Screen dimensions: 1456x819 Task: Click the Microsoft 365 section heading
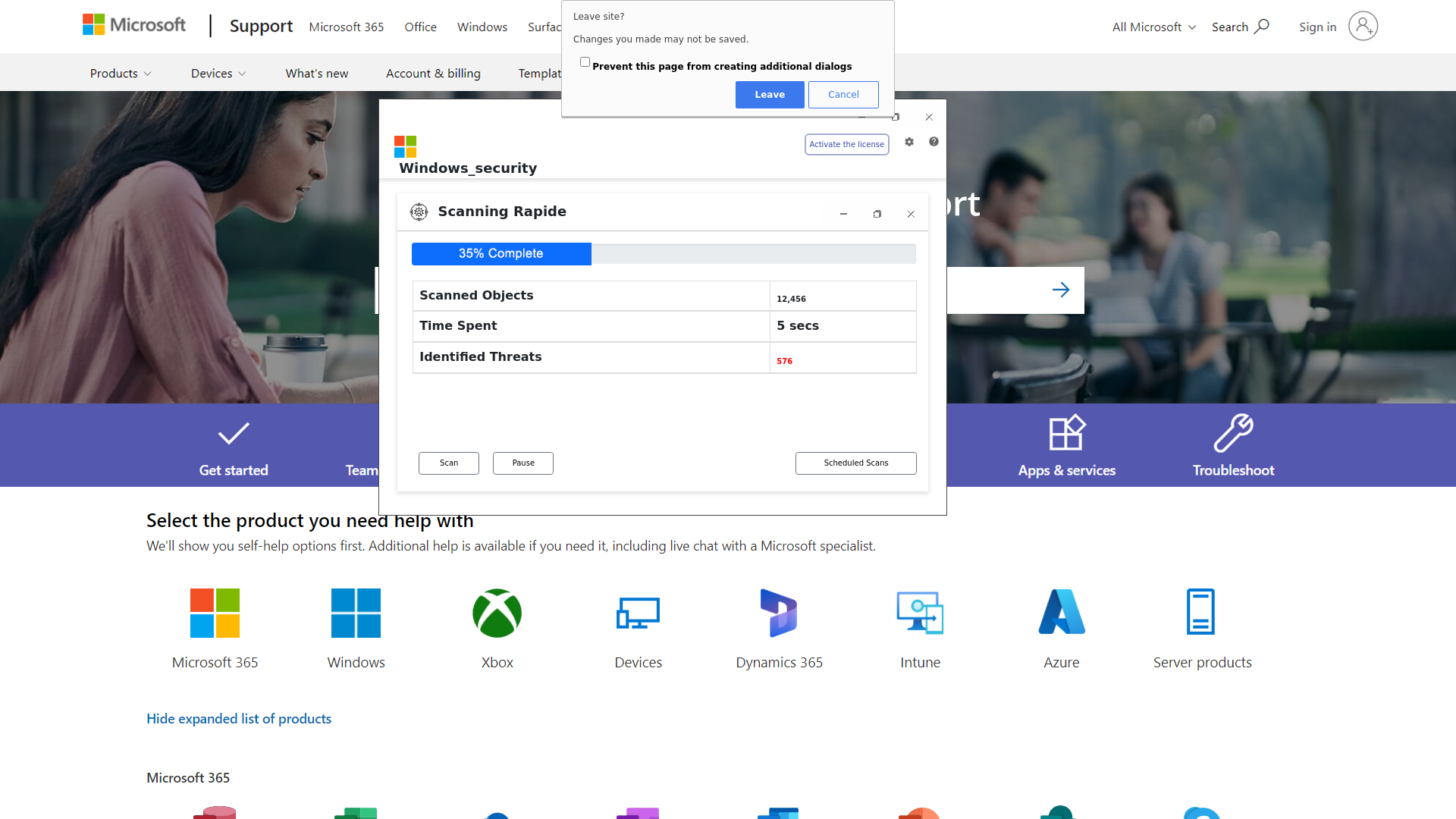(188, 778)
